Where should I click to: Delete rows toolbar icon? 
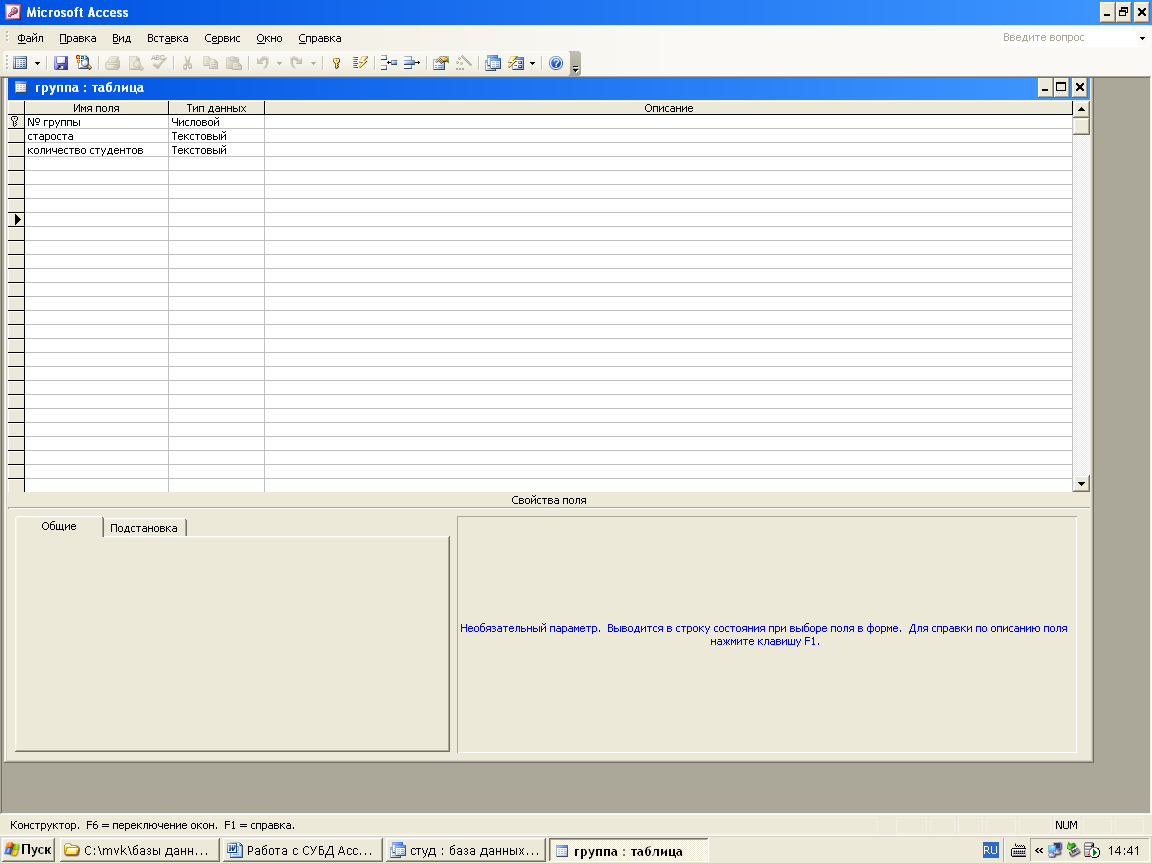[x=411, y=63]
